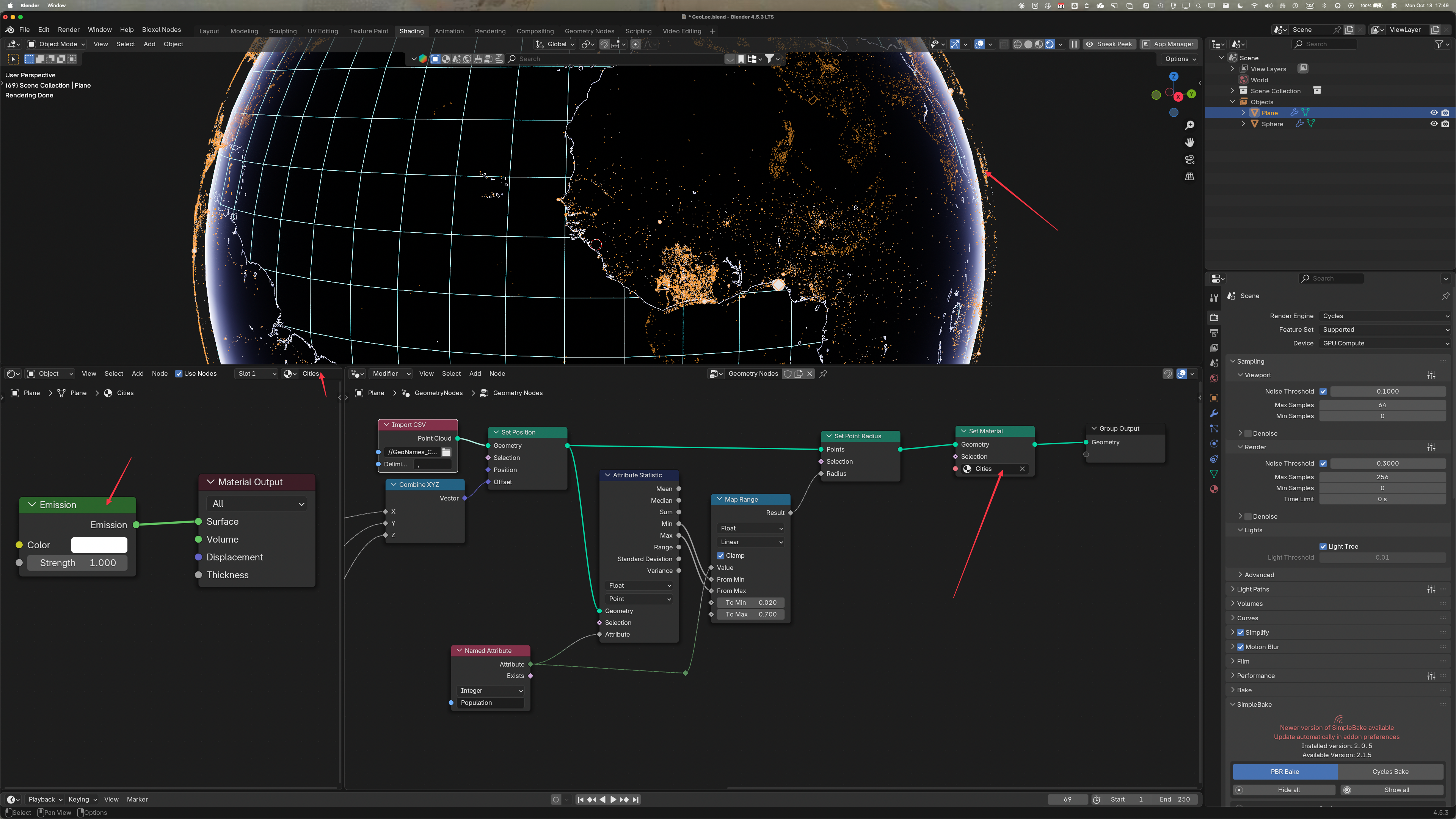Click the Cycles Bake button
This screenshot has width=1456, height=819.
(1390, 772)
